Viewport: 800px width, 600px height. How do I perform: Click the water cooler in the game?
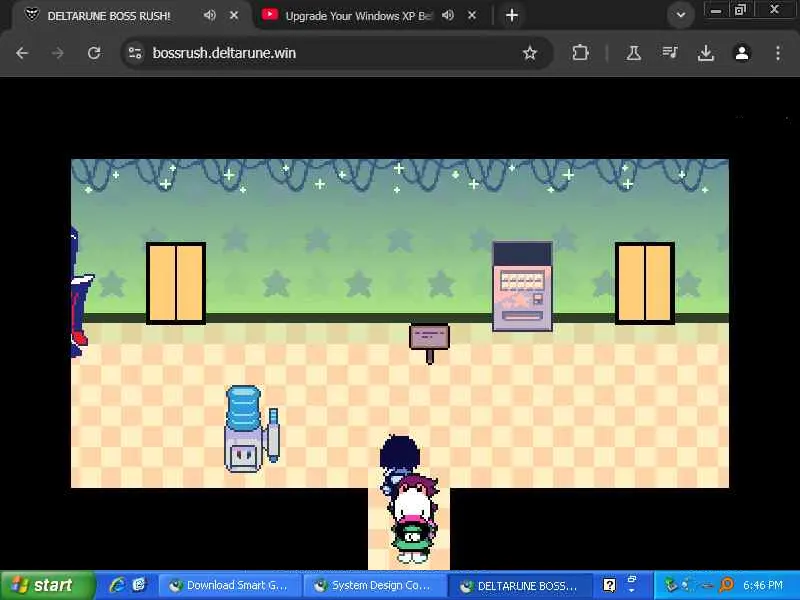252,429
